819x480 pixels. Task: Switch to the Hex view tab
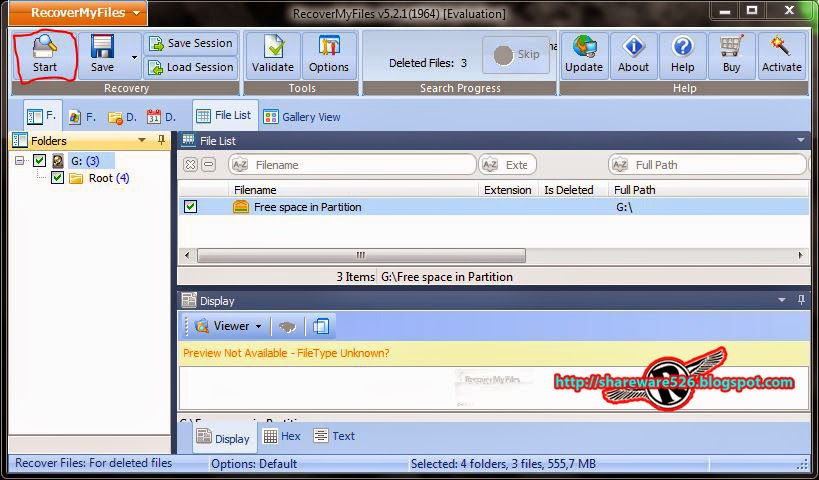click(x=282, y=436)
